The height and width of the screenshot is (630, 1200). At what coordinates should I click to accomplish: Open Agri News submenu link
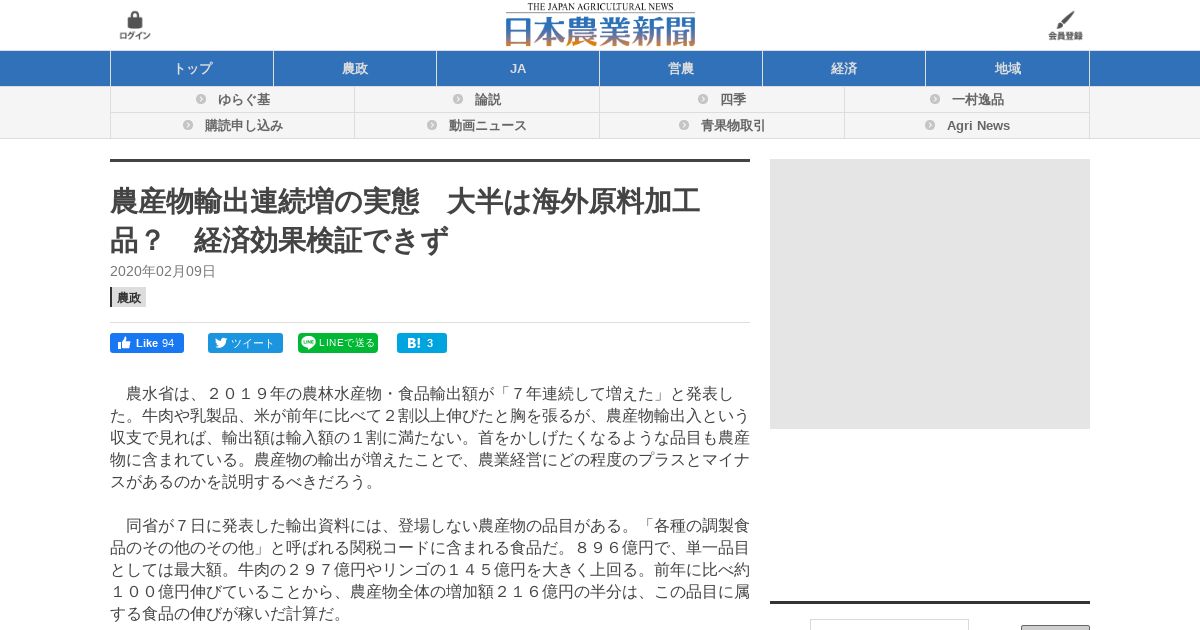pos(978,126)
